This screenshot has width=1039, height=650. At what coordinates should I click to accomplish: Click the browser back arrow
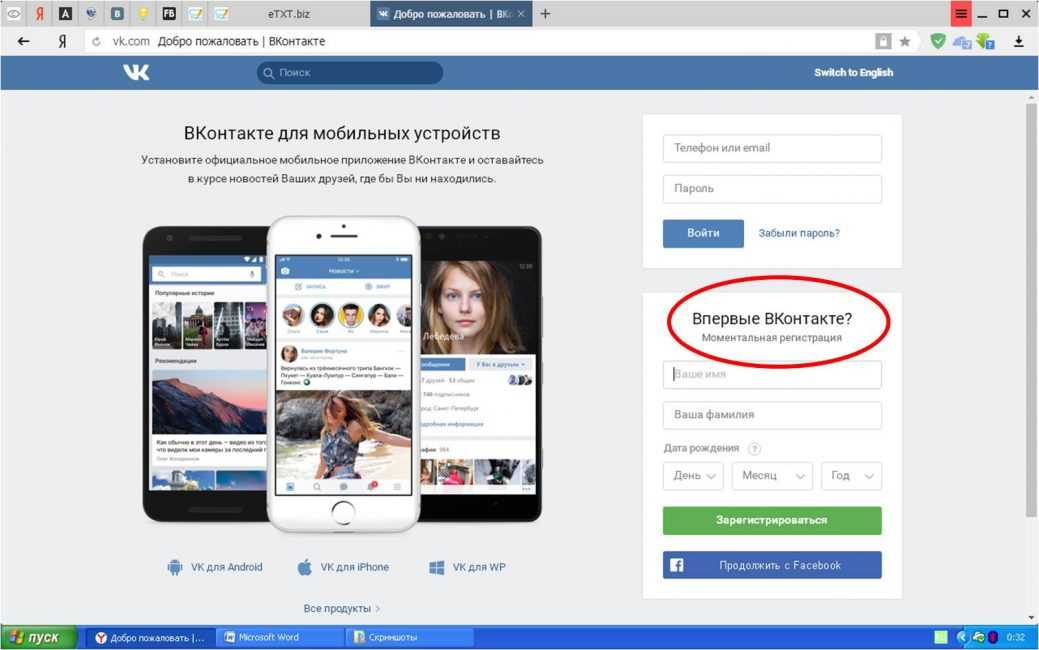(x=24, y=42)
